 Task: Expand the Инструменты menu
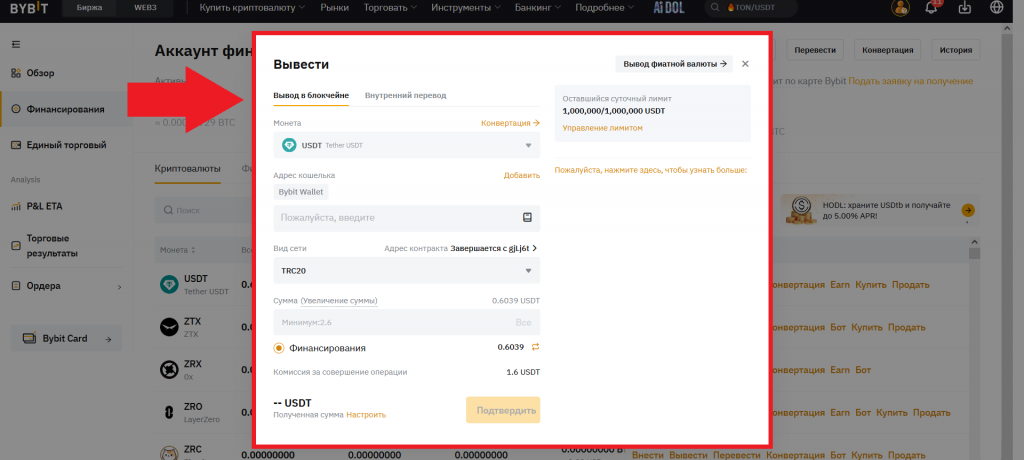(466, 8)
